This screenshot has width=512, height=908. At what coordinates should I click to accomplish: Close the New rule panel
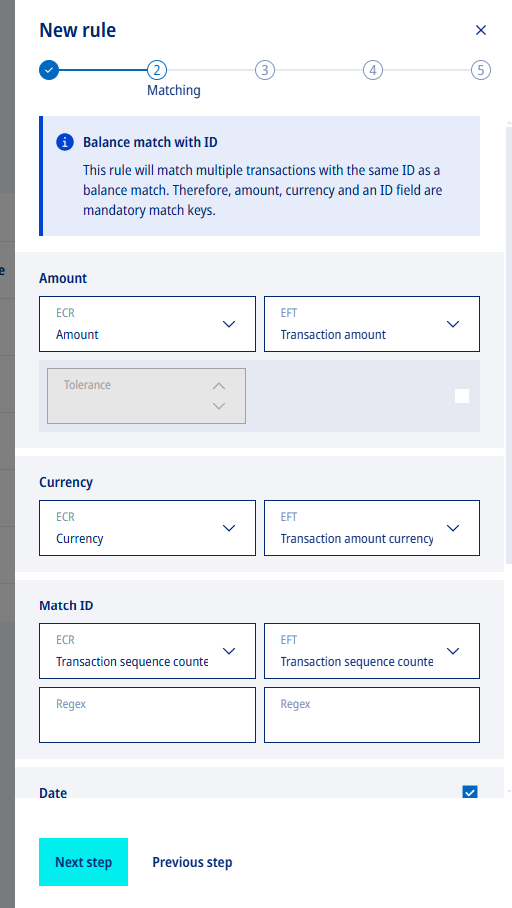(481, 30)
